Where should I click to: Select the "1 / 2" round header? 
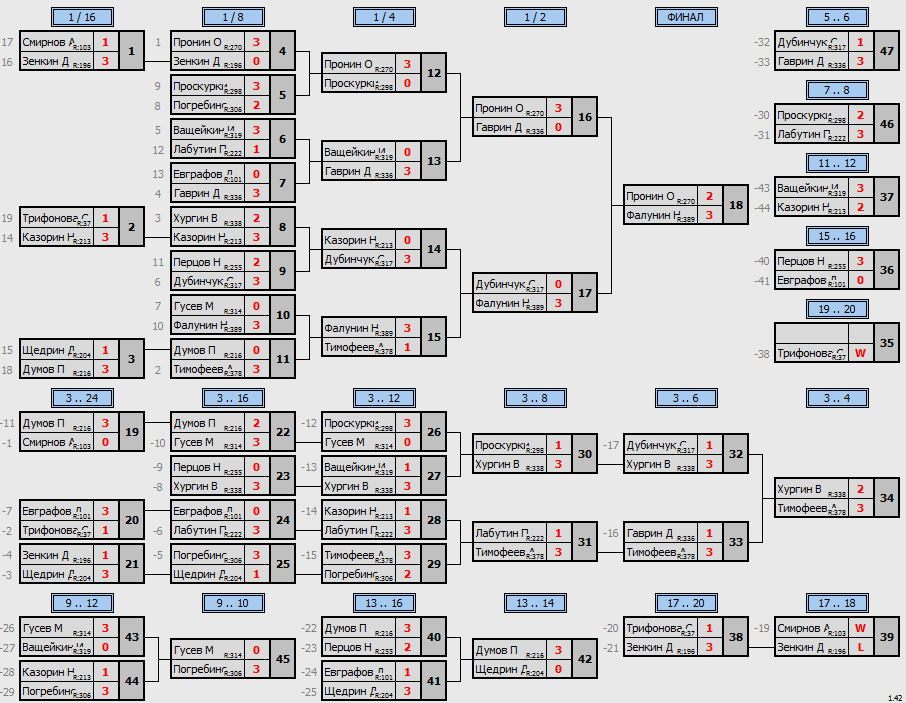click(x=535, y=17)
